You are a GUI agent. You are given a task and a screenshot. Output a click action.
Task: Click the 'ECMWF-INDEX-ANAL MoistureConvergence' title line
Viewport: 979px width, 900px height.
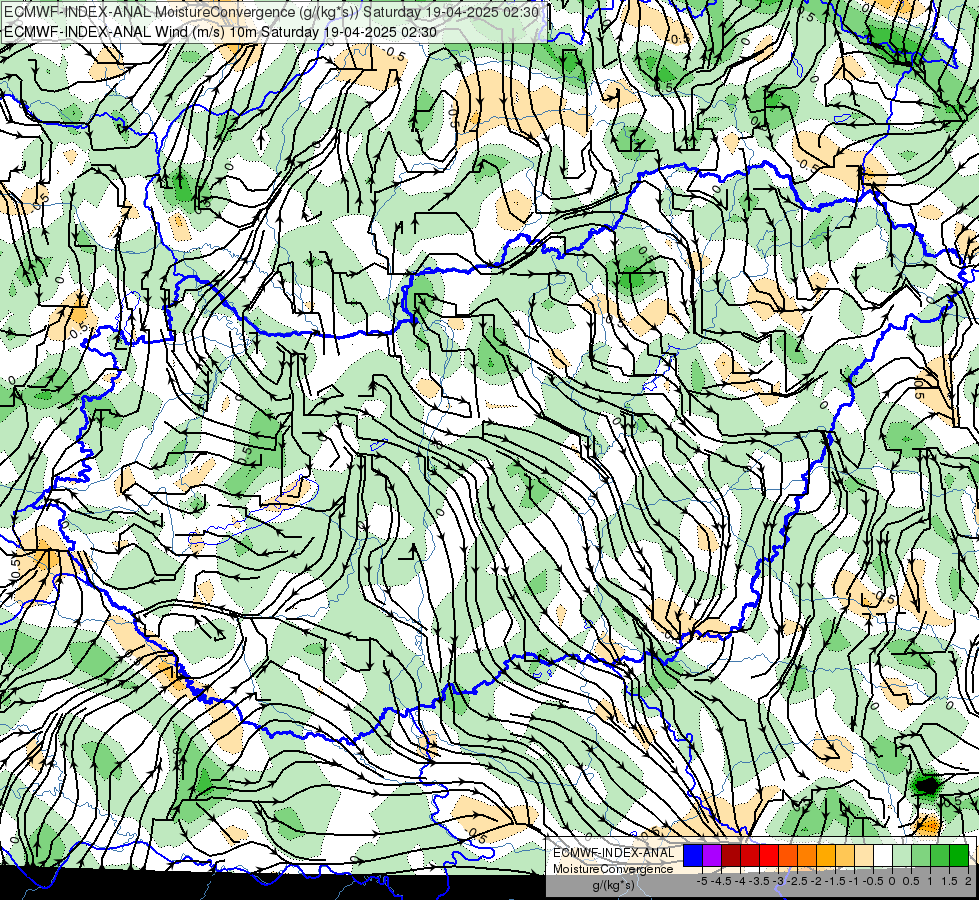click(271, 12)
